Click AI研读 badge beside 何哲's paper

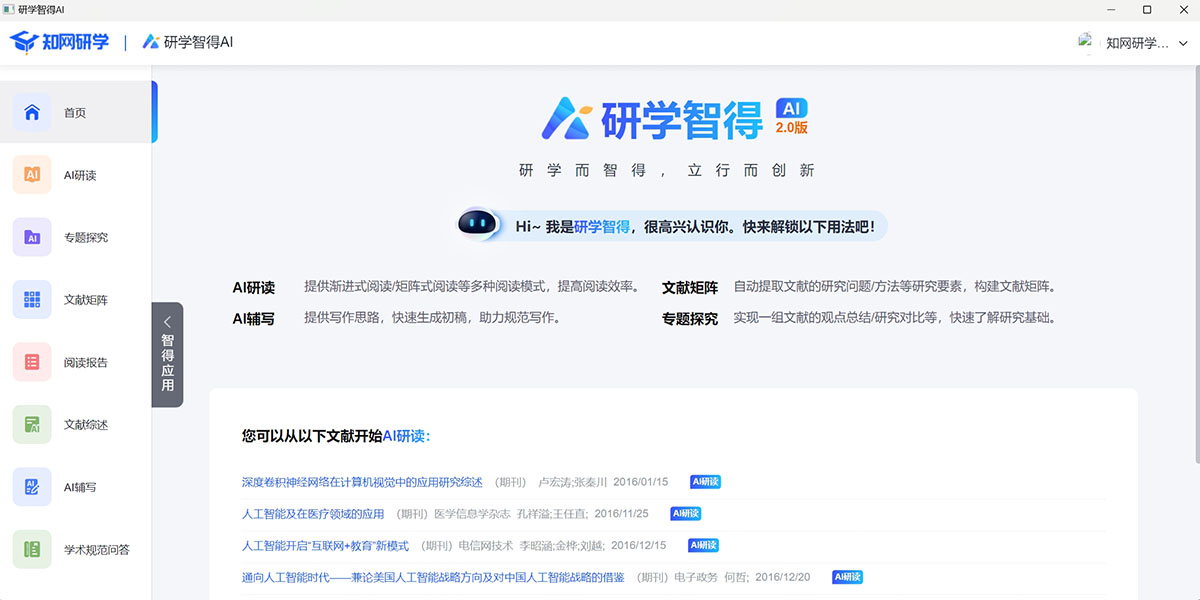[x=847, y=577]
